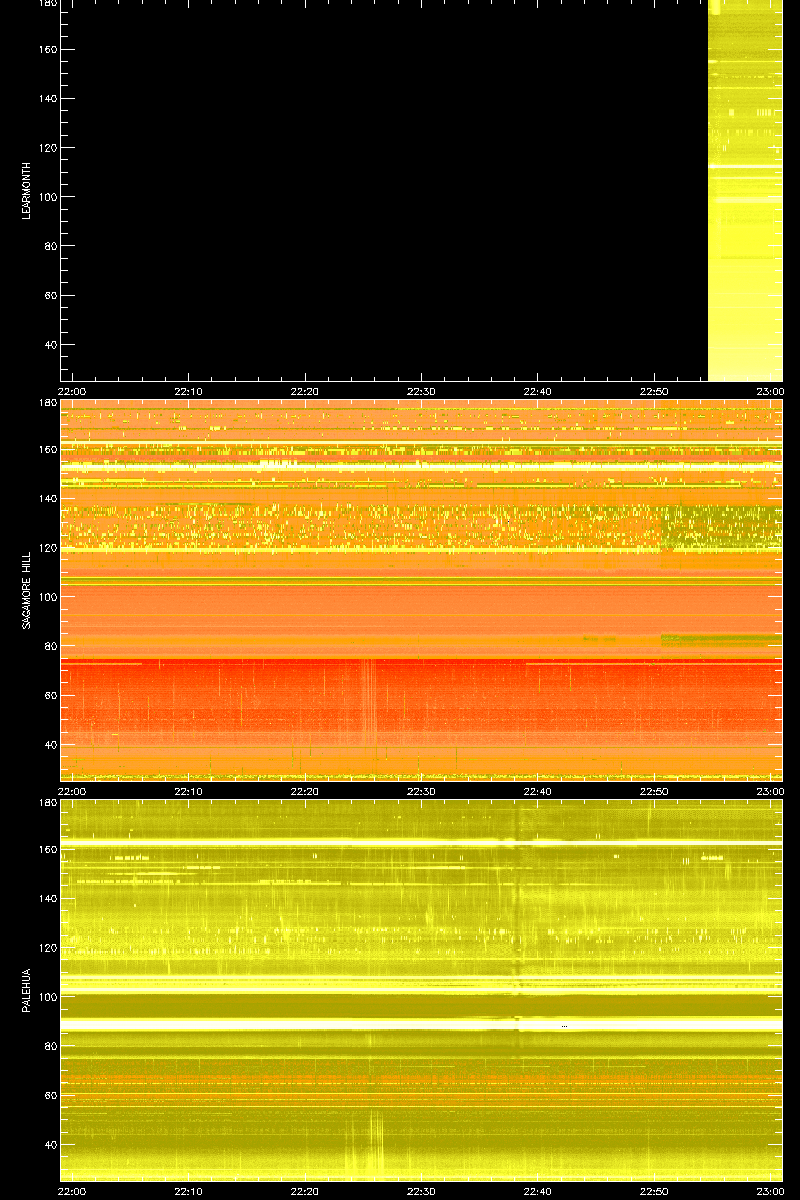Click the 180 frequency label on Palehua axis

[47, 803]
